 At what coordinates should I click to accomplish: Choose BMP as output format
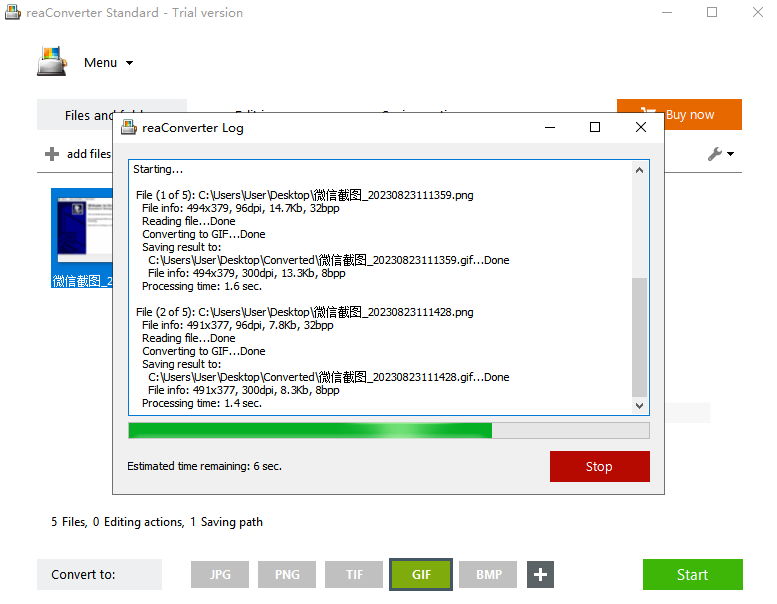point(488,575)
